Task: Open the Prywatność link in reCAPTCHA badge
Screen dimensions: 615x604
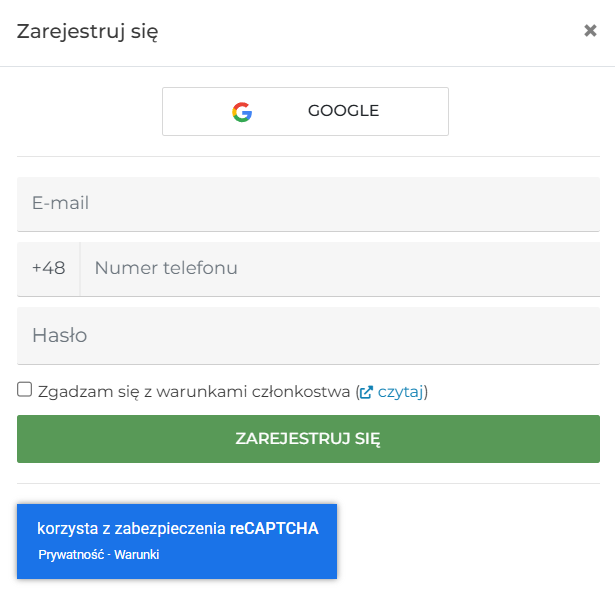Action: 73,555
